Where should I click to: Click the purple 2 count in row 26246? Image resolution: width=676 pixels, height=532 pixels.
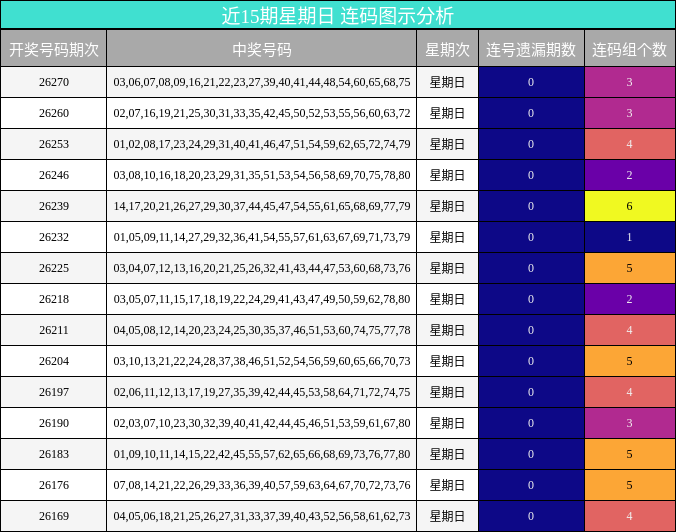click(629, 175)
